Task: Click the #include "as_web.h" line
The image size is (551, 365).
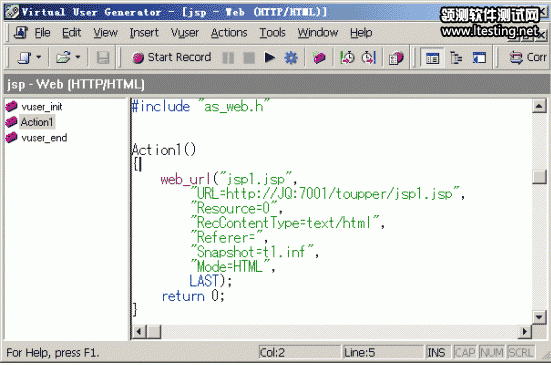Action: (x=201, y=106)
